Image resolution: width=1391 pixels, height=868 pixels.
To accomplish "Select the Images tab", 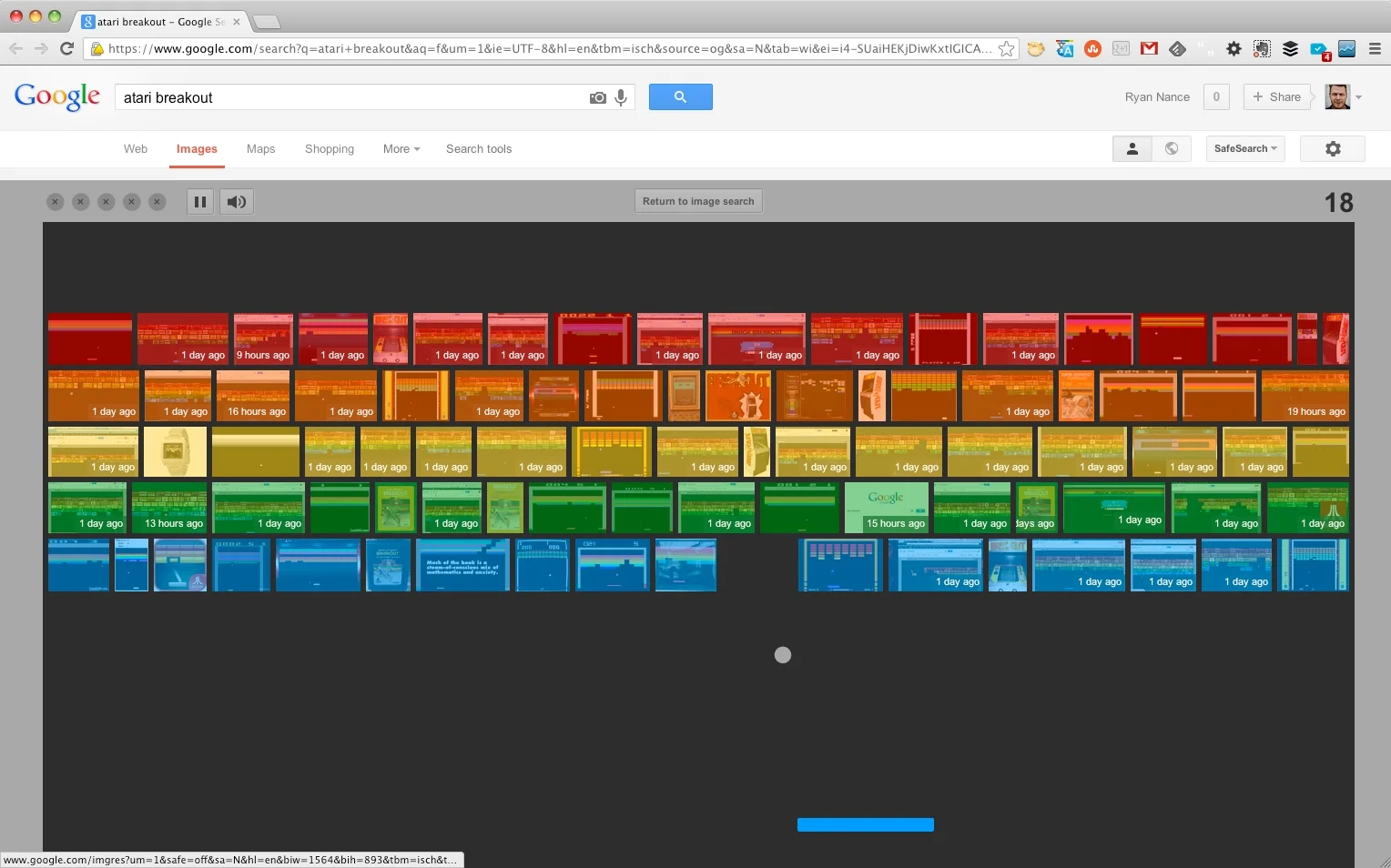I will click(197, 149).
